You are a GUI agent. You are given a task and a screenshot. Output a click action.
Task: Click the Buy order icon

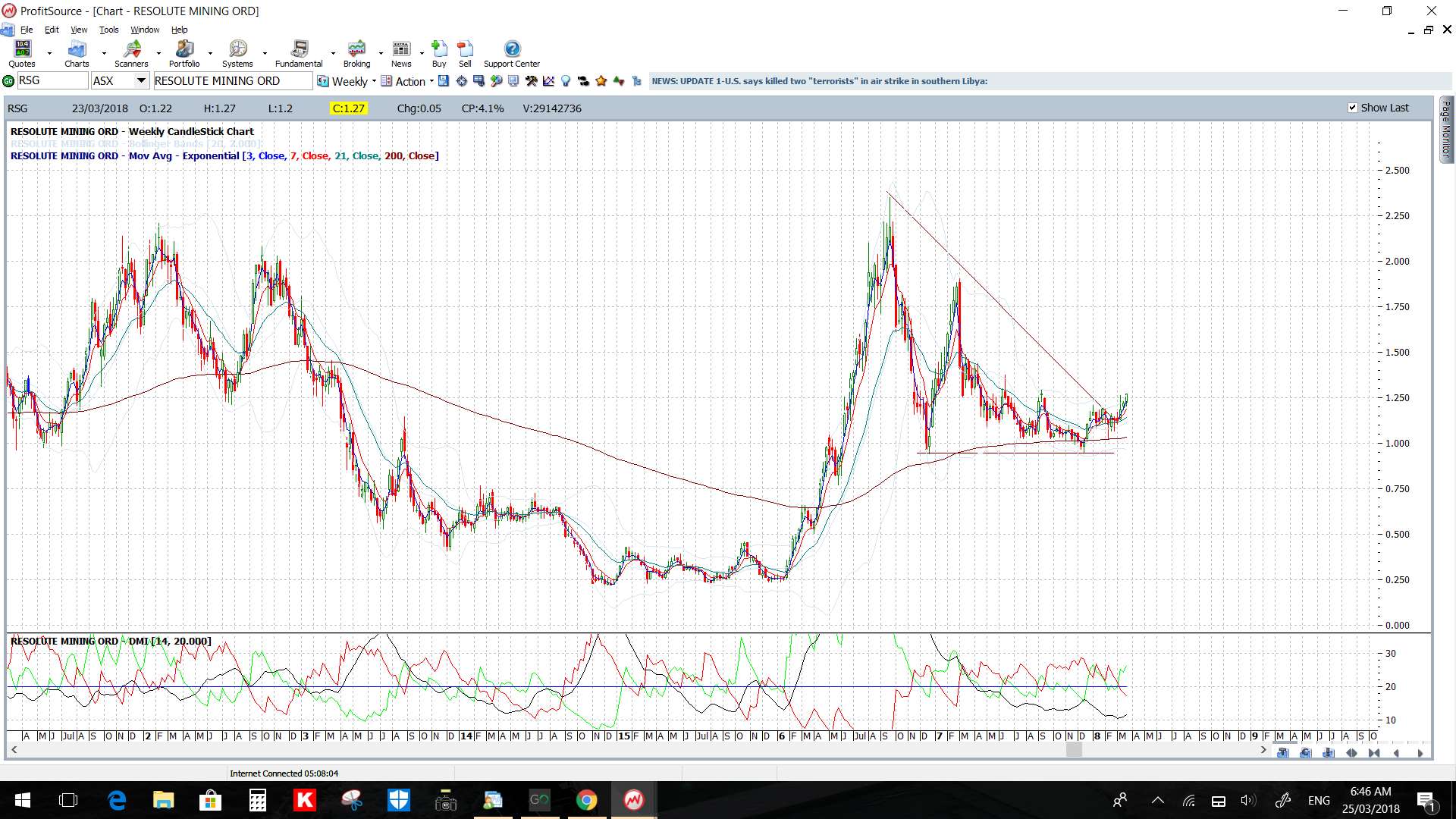pyautogui.click(x=439, y=54)
